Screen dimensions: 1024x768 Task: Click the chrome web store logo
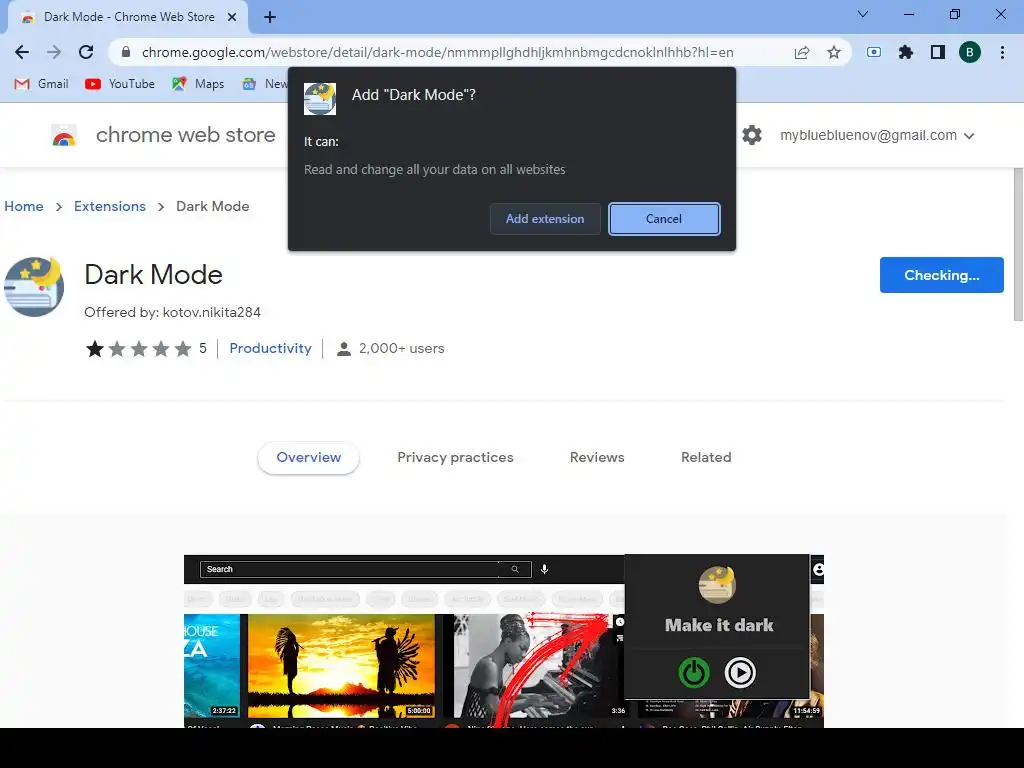click(x=64, y=135)
